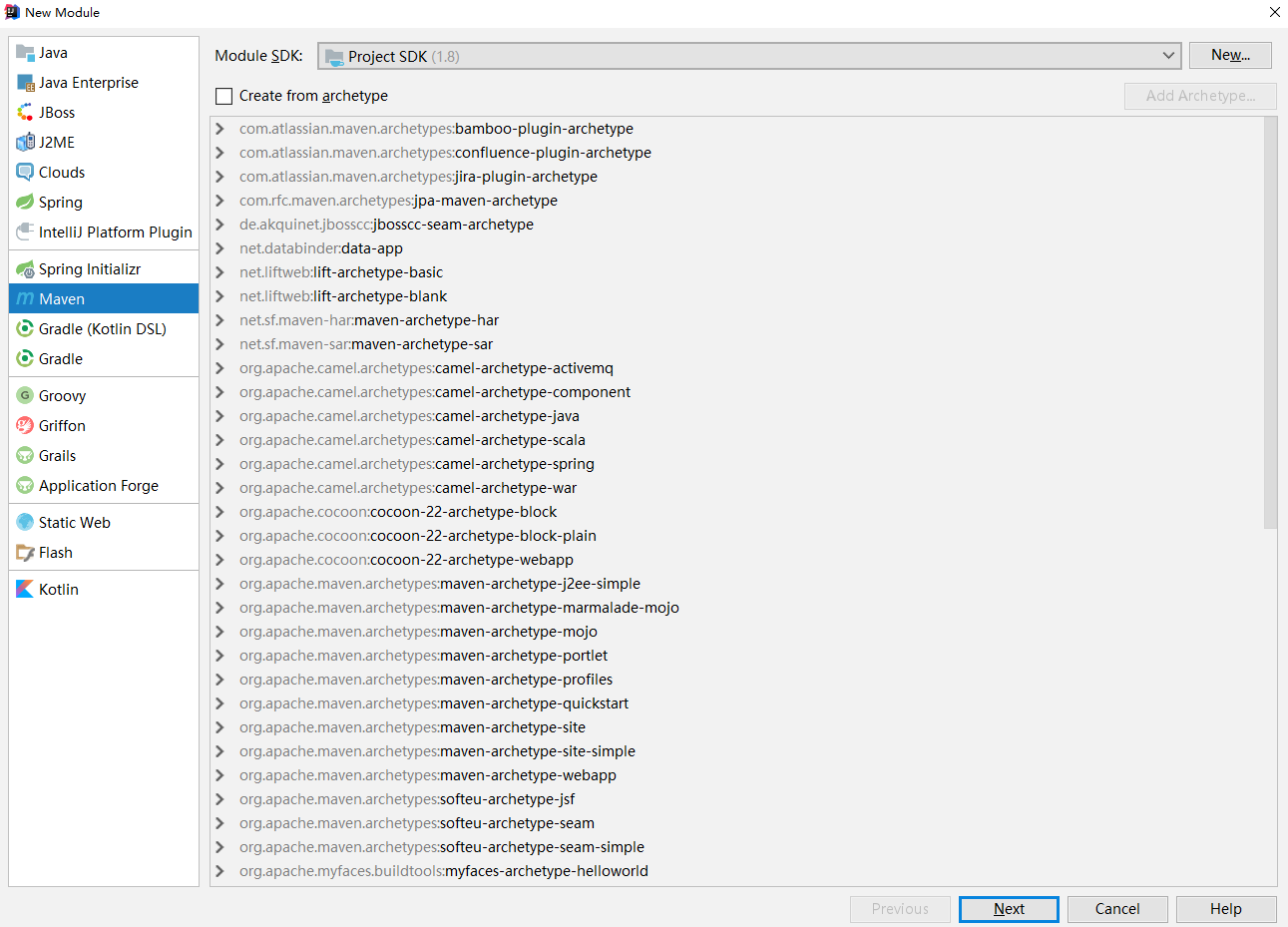Click the Spring Initializr icon
The height and width of the screenshot is (927, 1288).
coord(25,269)
